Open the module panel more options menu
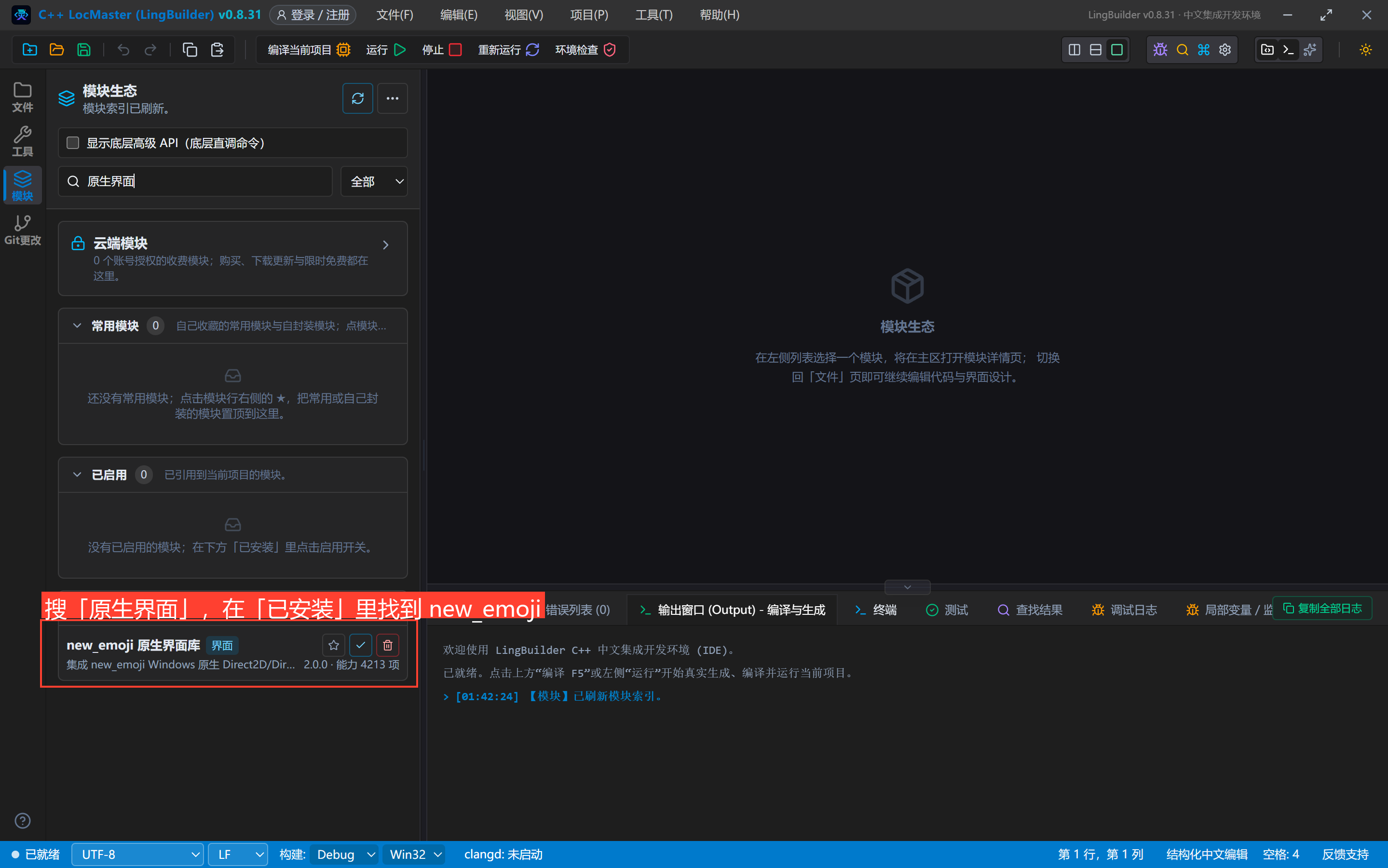Viewport: 1388px width, 868px height. click(x=393, y=98)
